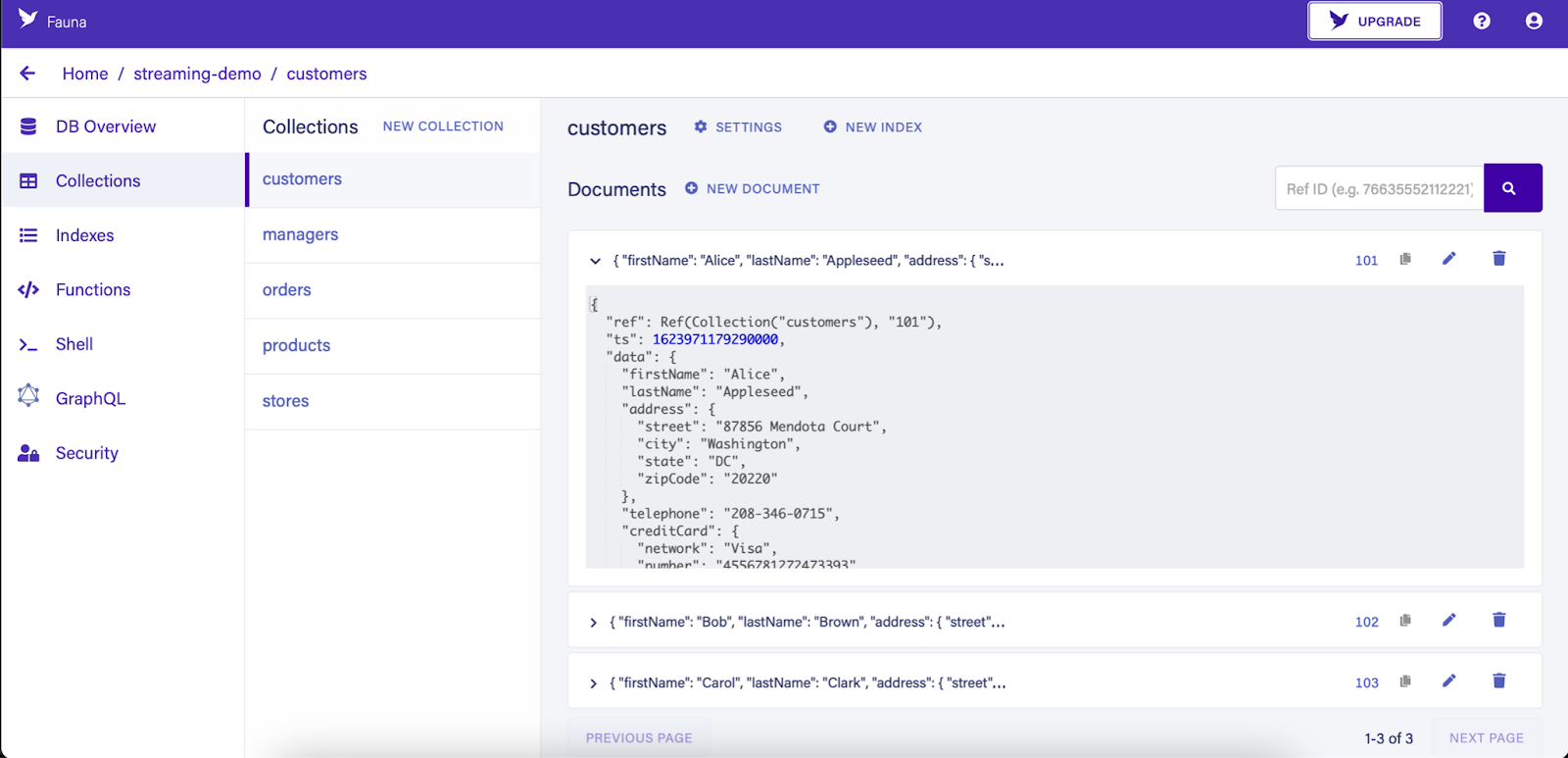Copy document 101 with copy icon
Image resolution: width=1568 pixels, height=758 pixels.
1405,259
